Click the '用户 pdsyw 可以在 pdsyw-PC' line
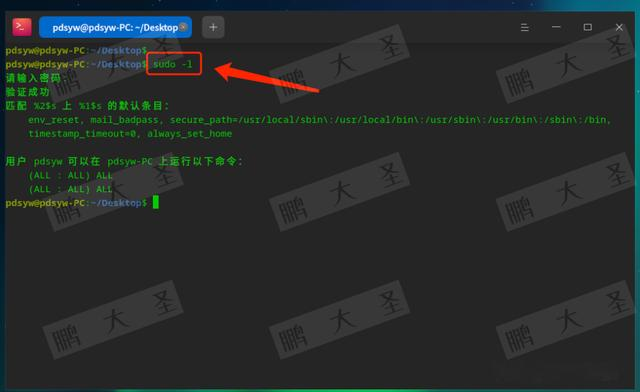640x392 pixels. click(124, 161)
